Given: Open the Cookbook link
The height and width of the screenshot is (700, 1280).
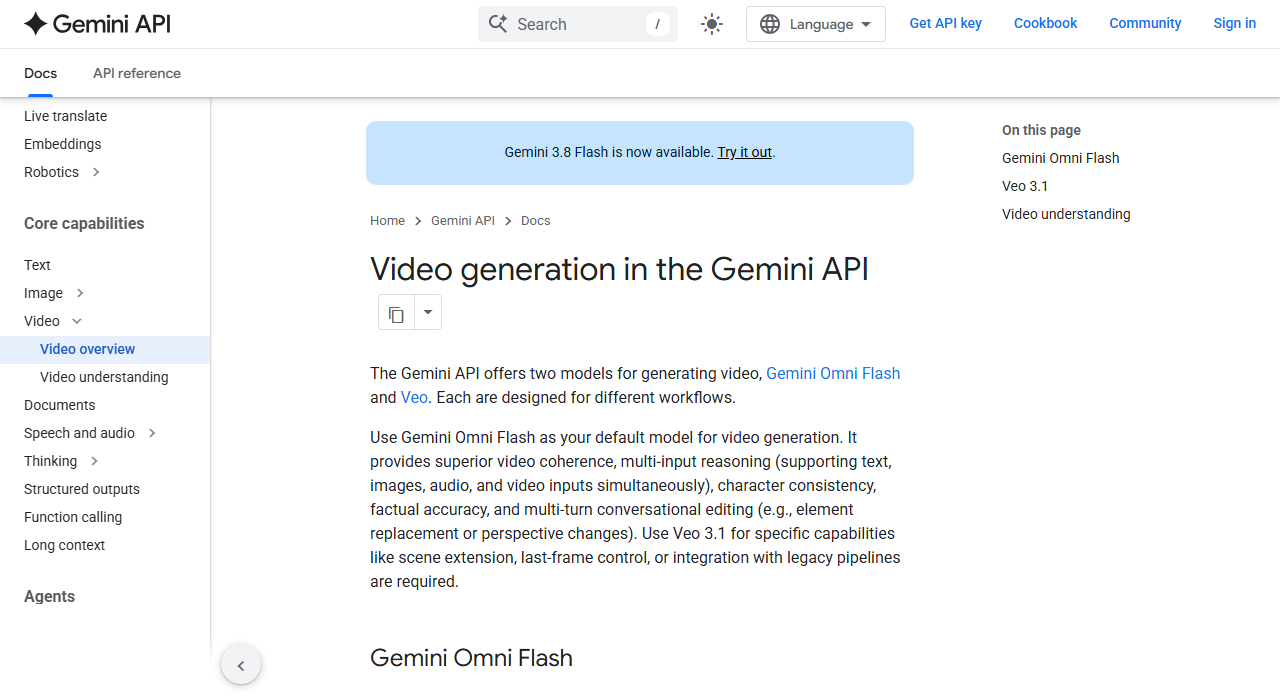Looking at the screenshot, I should point(1046,23).
